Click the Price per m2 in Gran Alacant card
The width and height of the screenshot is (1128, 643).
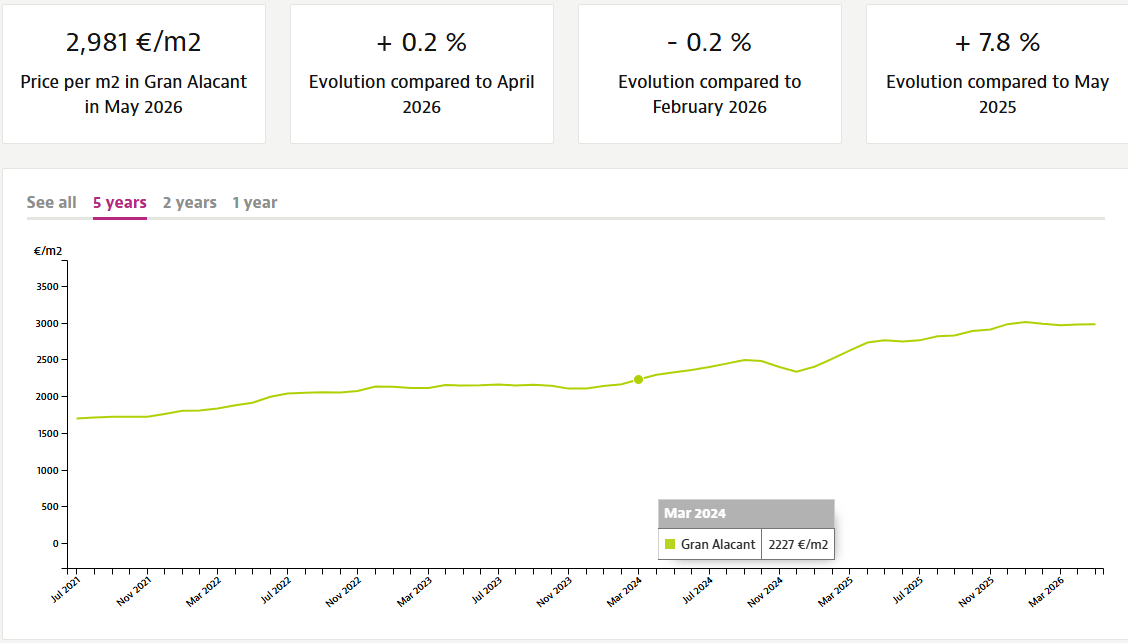tap(134, 74)
